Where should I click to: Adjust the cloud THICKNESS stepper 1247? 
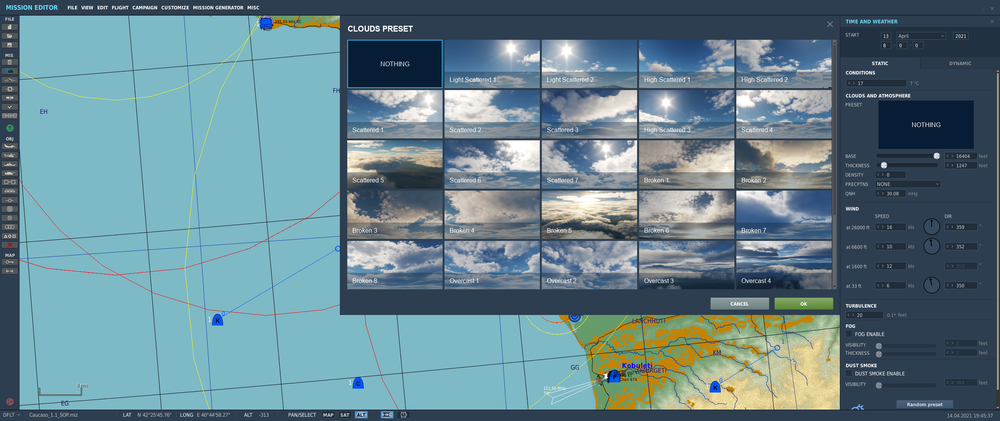click(x=961, y=165)
